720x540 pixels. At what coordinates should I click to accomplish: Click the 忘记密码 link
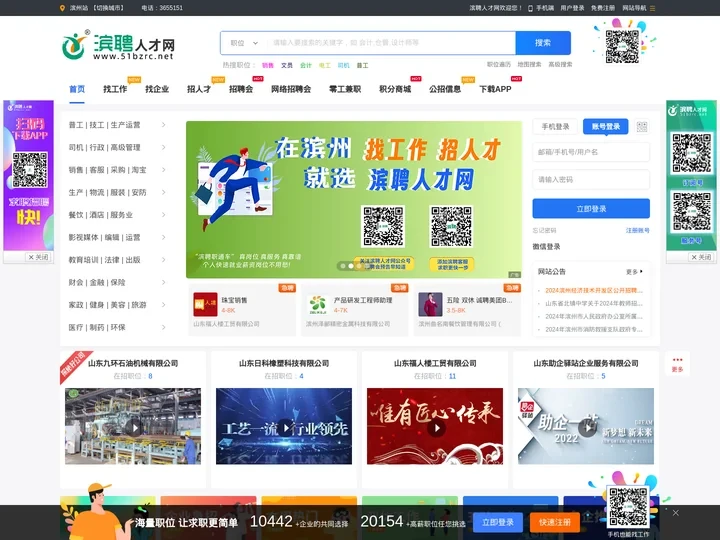[544, 231]
